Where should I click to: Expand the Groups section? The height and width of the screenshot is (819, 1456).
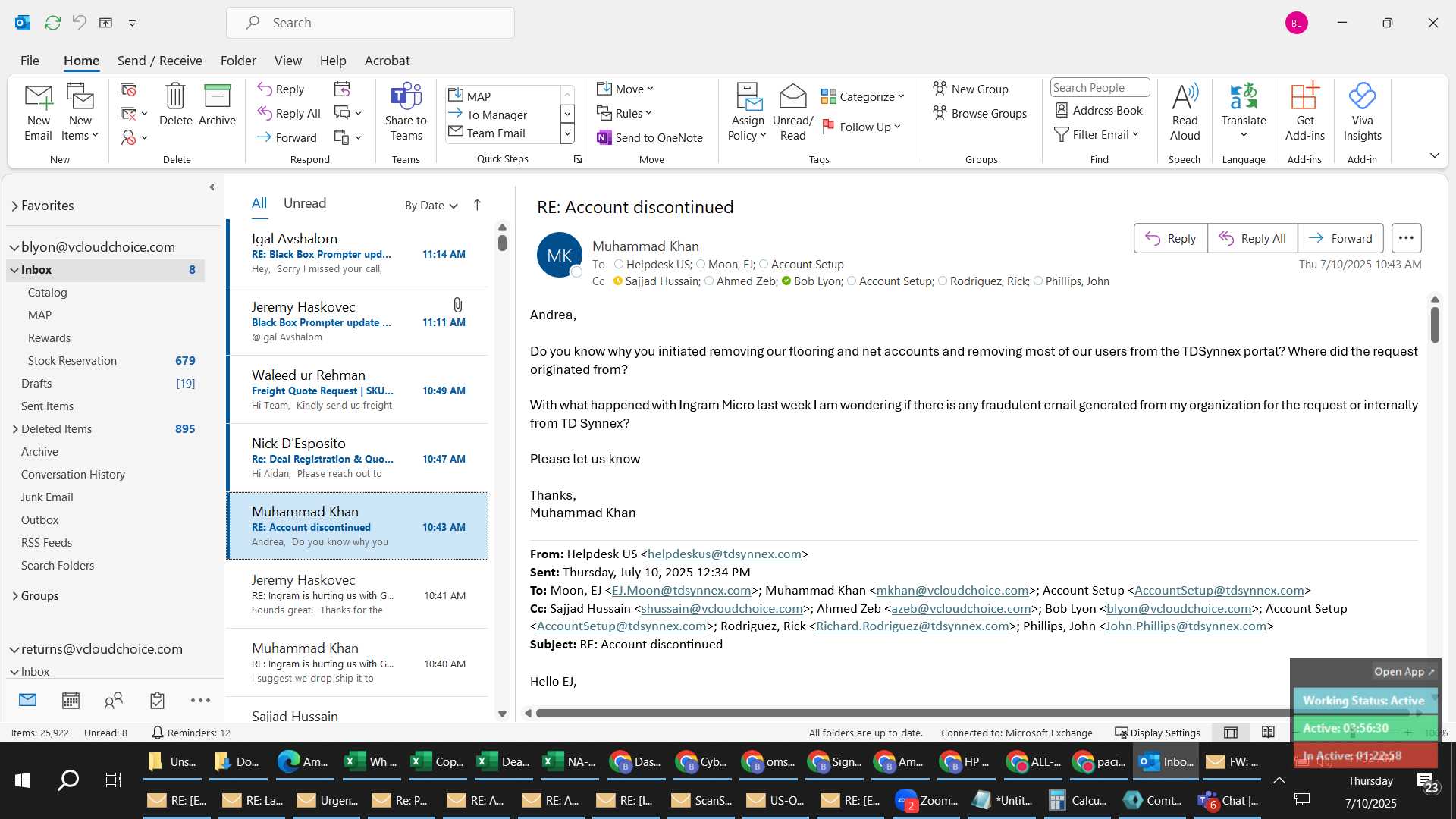tap(15, 596)
